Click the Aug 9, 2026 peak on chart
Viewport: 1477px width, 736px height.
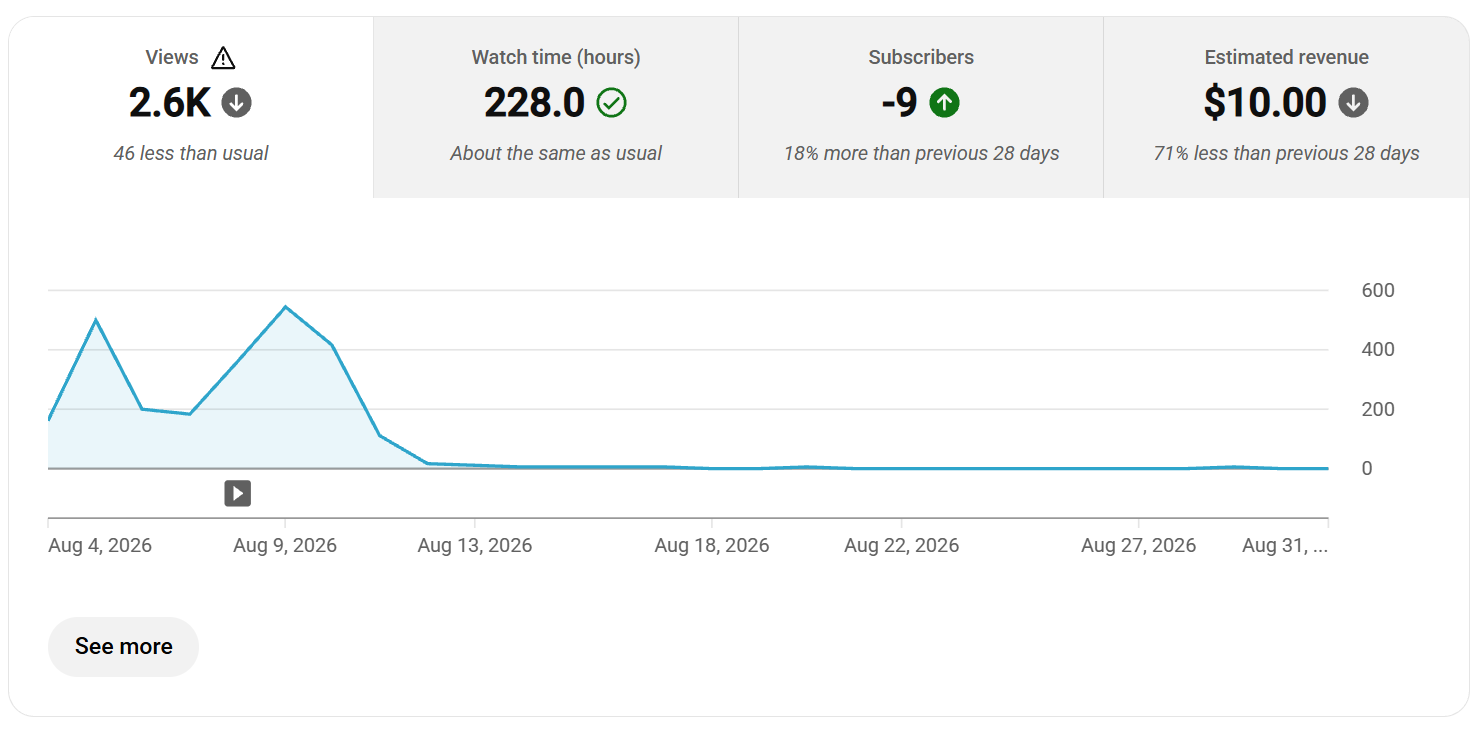coord(285,307)
